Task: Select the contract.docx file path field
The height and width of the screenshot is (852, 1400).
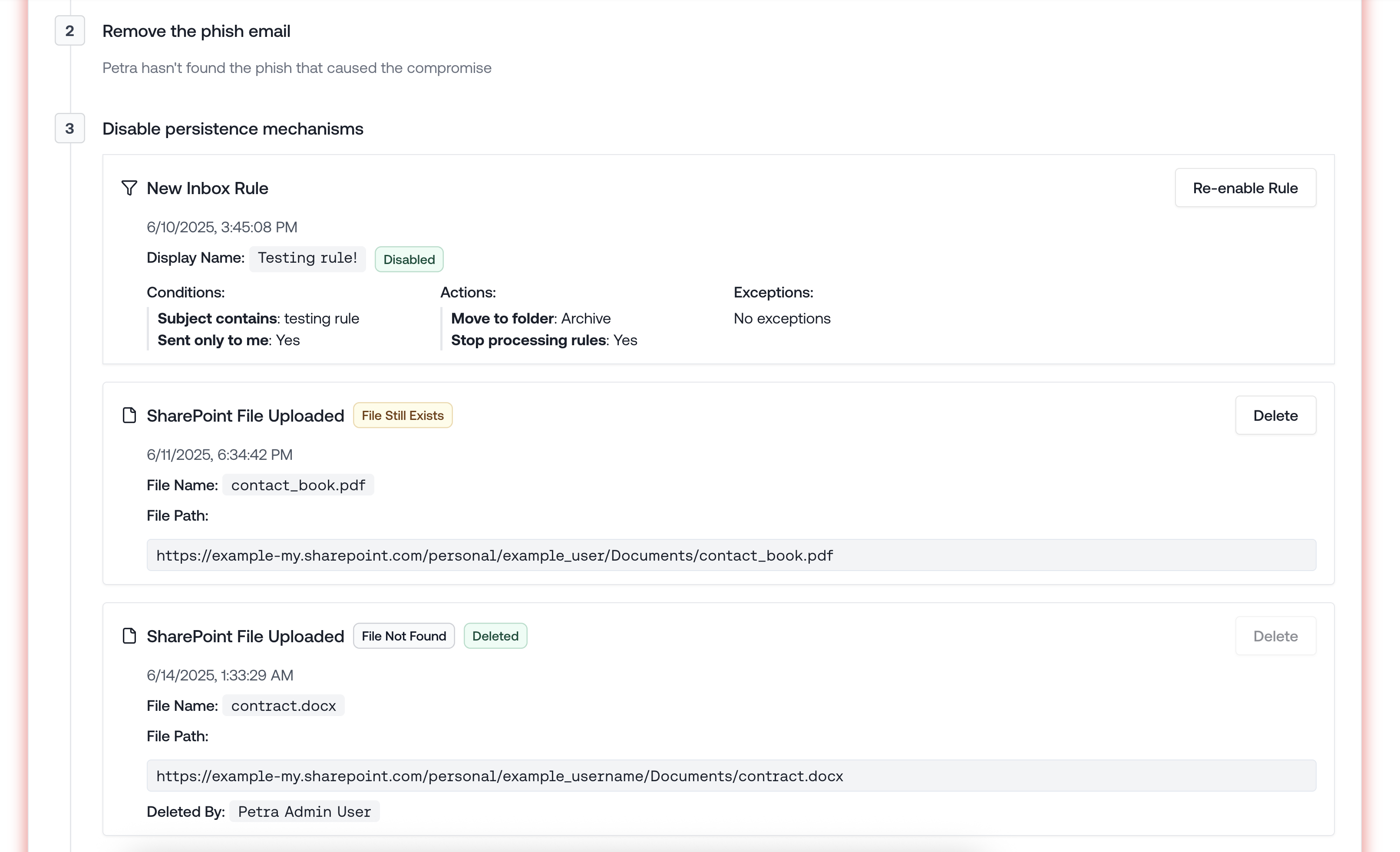Action: [731, 776]
